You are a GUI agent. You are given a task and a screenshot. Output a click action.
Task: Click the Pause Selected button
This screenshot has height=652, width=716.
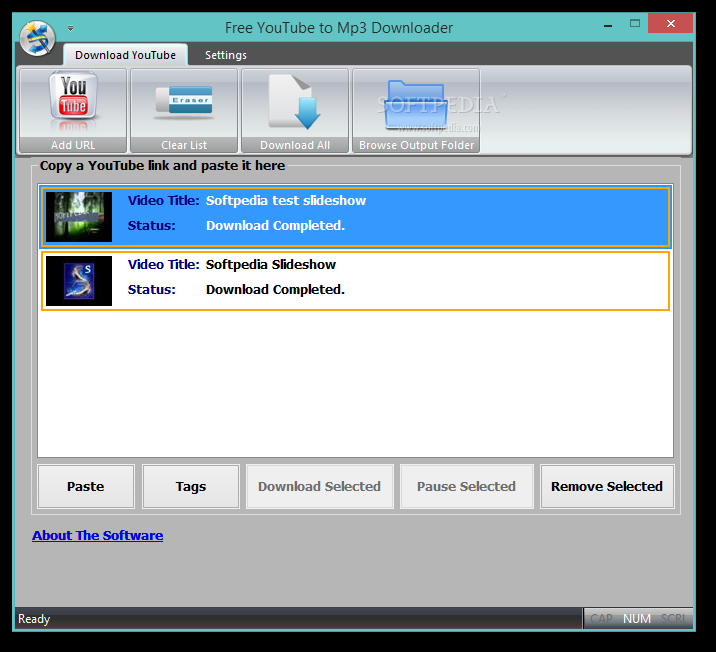467,486
